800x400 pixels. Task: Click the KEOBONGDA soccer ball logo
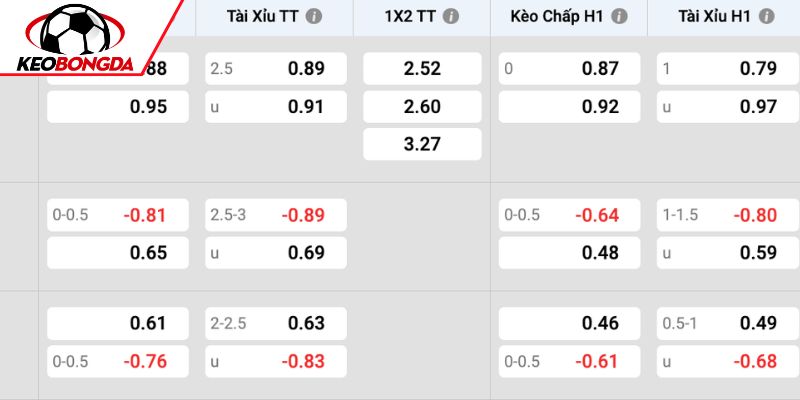pos(76,37)
